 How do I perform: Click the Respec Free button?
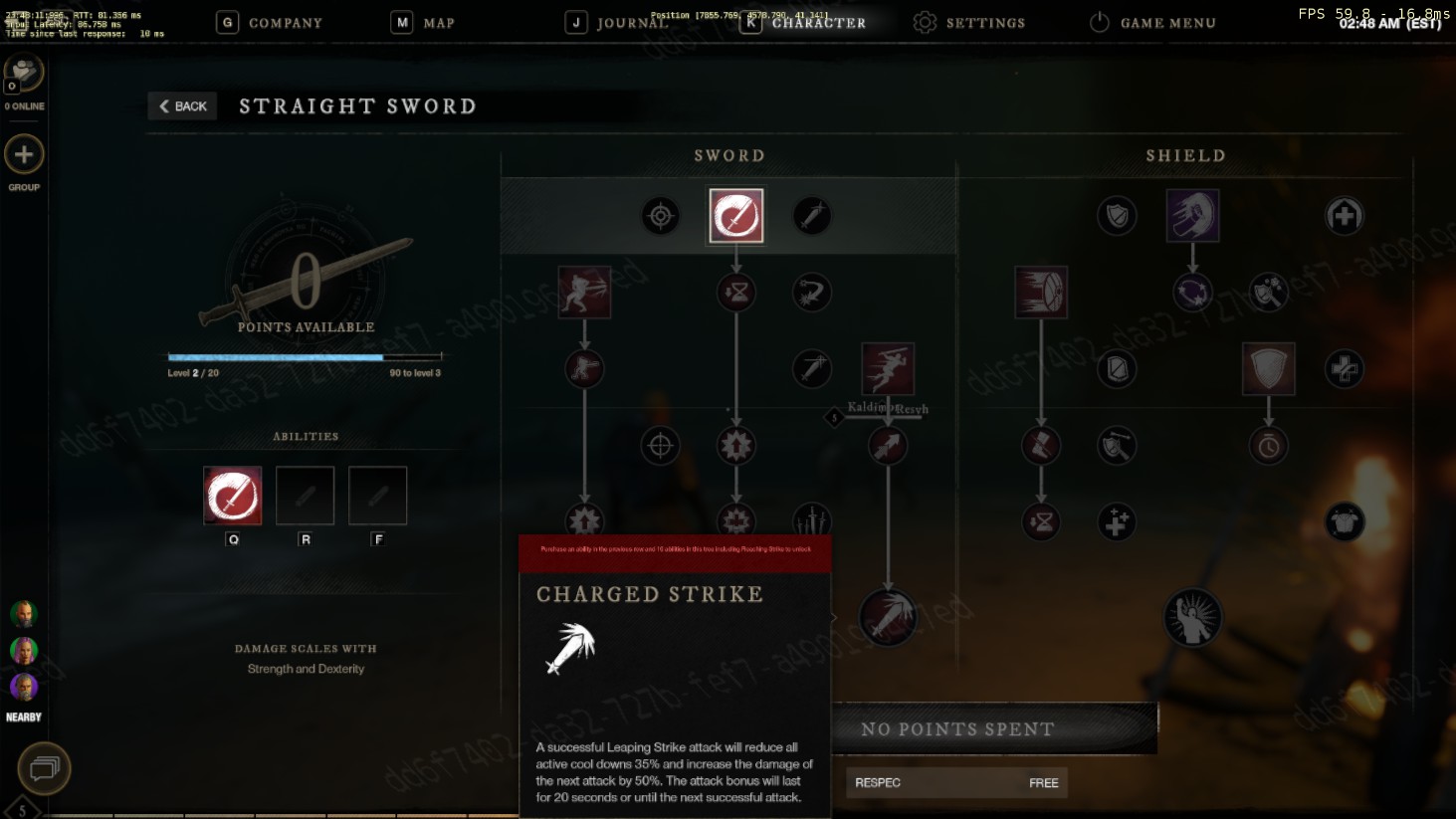pos(956,782)
